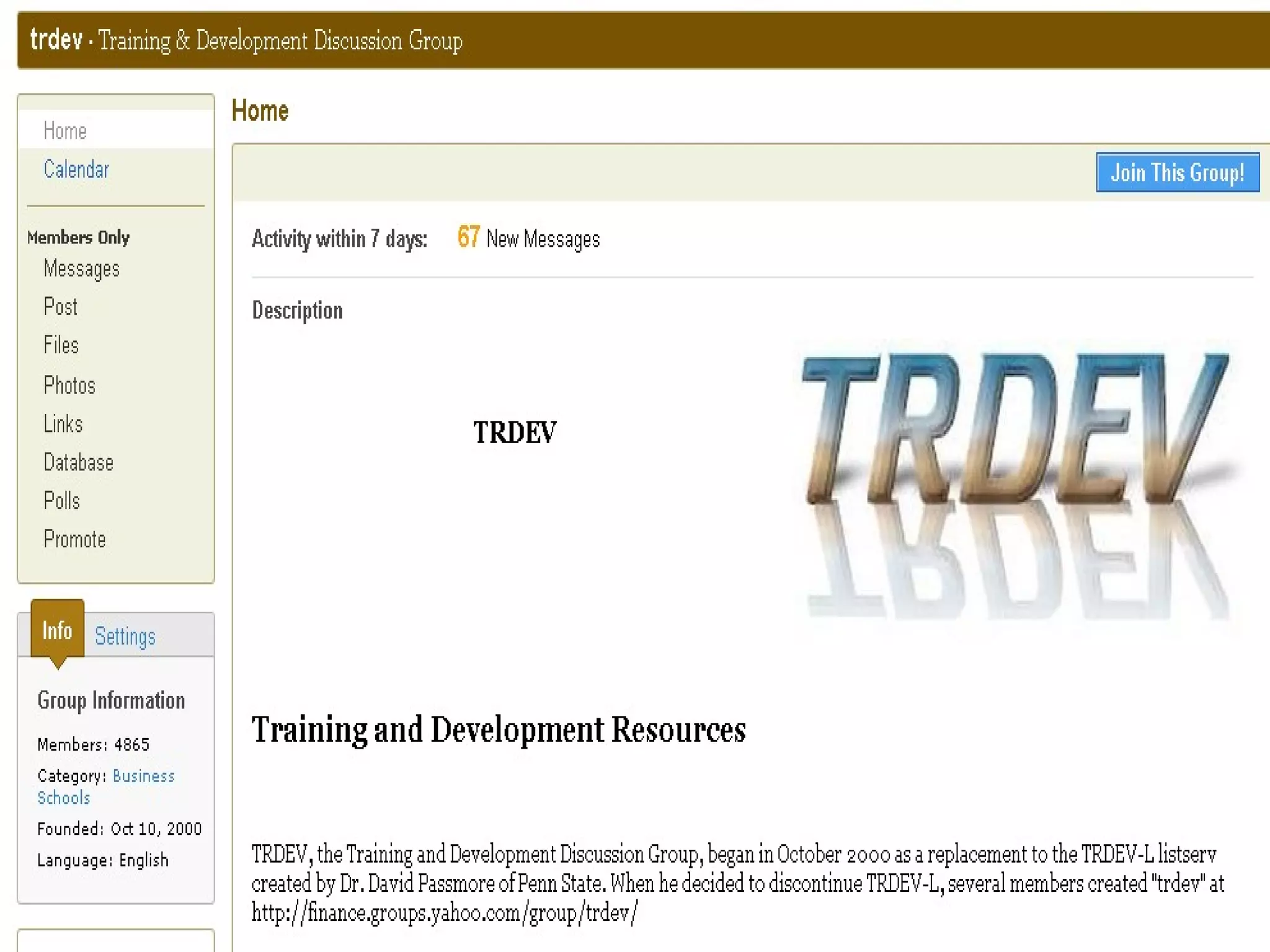Open the Files section

click(x=61, y=345)
